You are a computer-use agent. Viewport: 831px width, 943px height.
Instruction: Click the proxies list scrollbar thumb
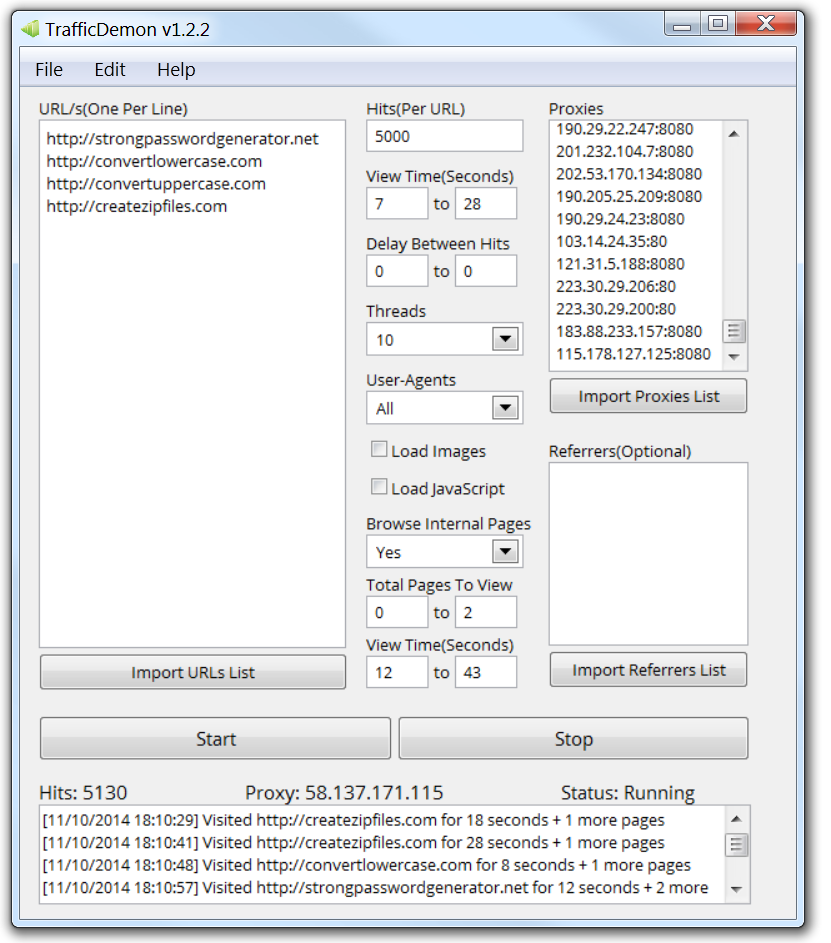pyautogui.click(x=734, y=331)
